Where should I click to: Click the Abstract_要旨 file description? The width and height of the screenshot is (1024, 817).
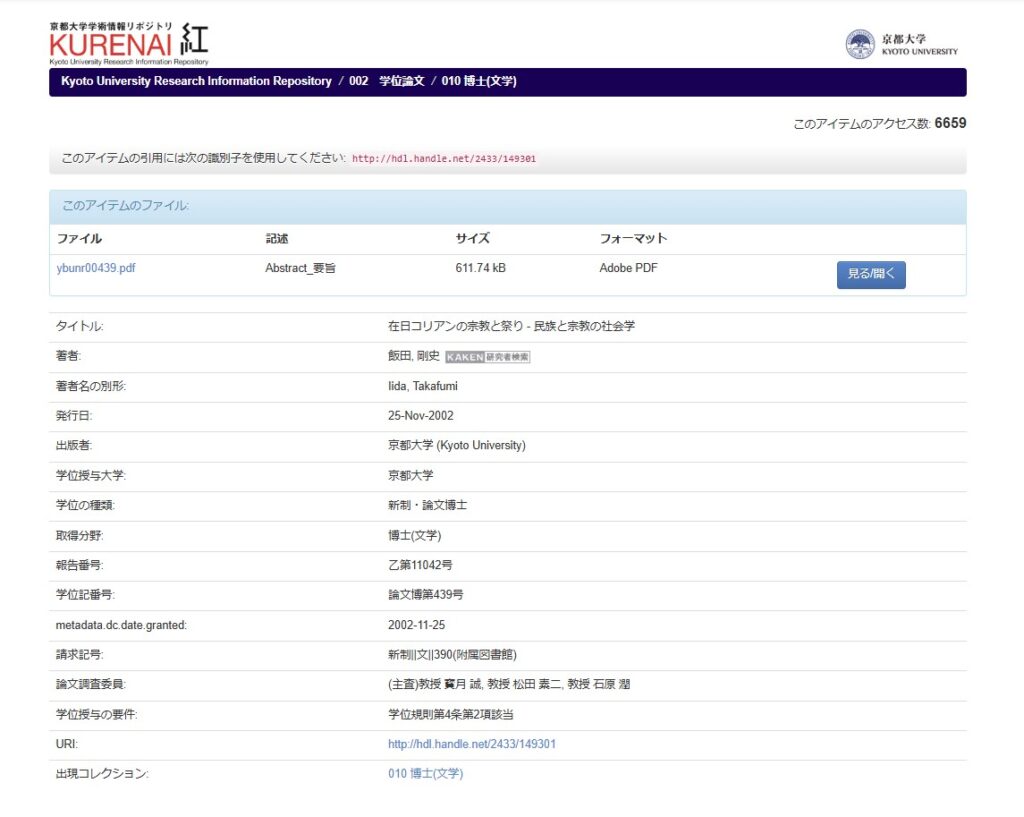[x=300, y=268]
